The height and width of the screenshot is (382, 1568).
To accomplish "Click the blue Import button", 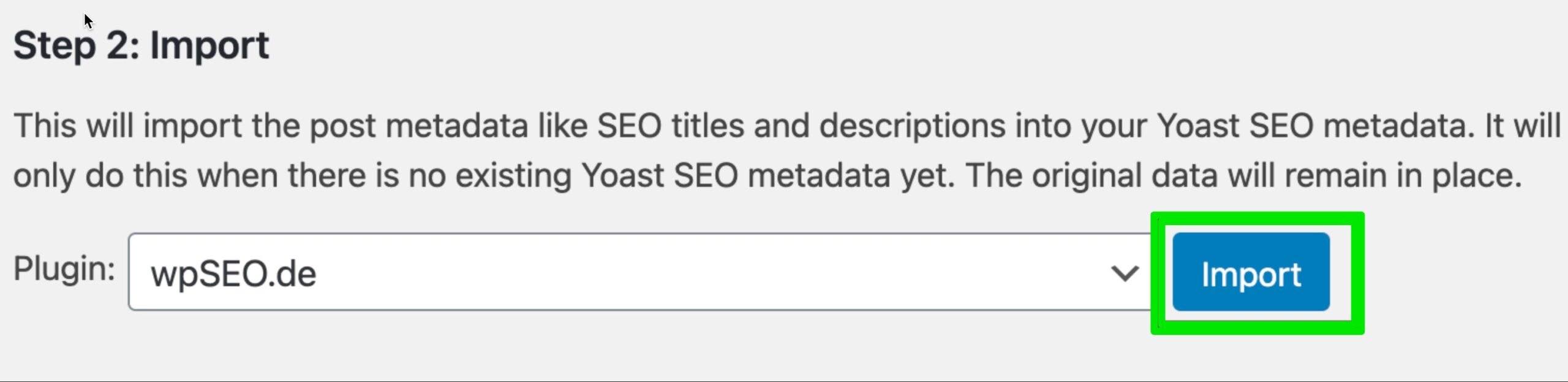I will coord(1251,272).
